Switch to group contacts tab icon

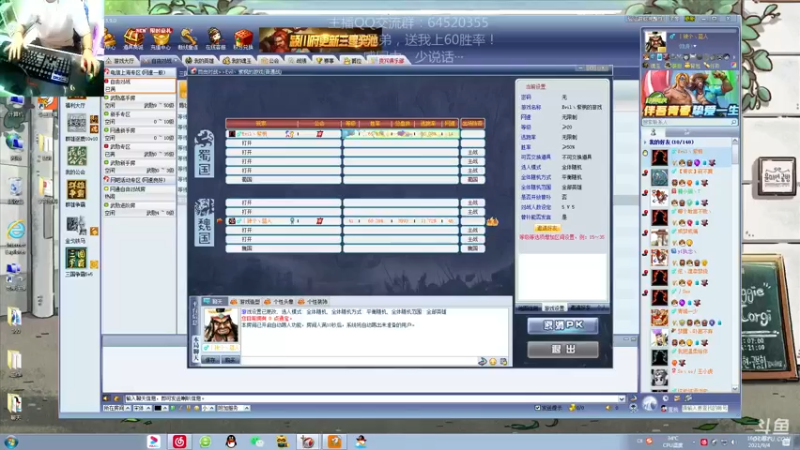[687, 133]
